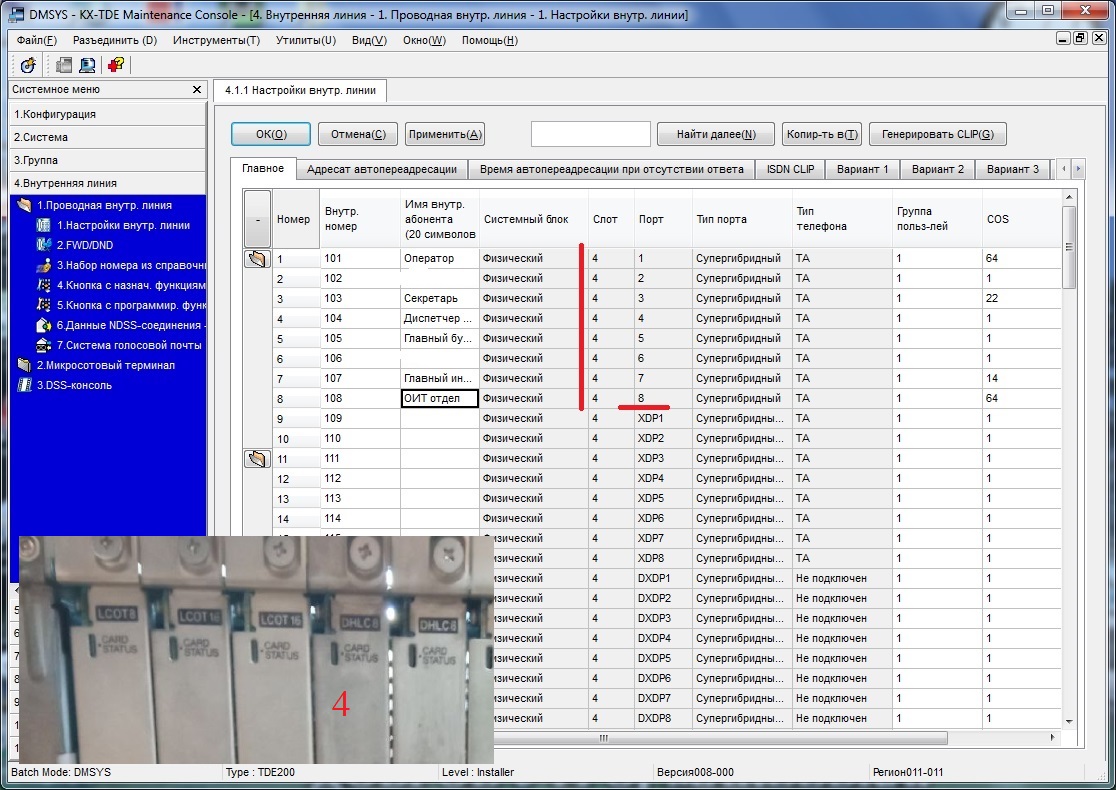Image resolution: width=1116 pixels, height=790 pixels.
Task: Click the Секретарь name cell
Action: tap(440, 298)
